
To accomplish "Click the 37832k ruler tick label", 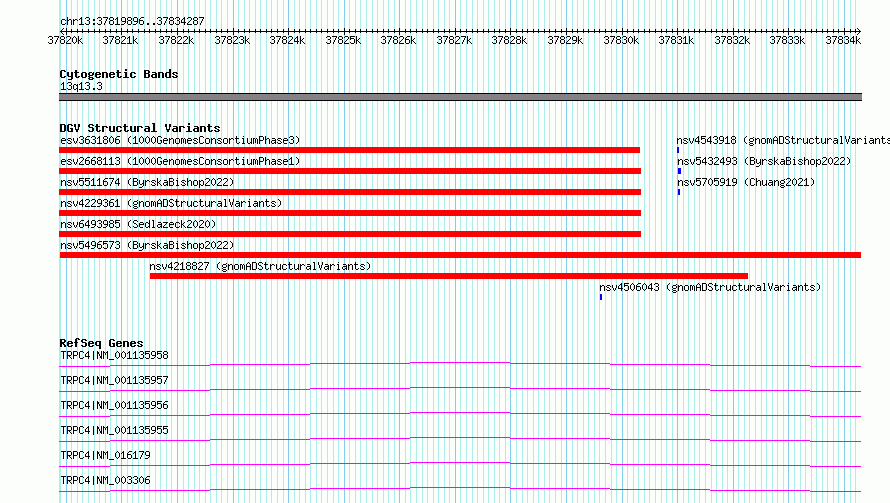I will coord(732,40).
